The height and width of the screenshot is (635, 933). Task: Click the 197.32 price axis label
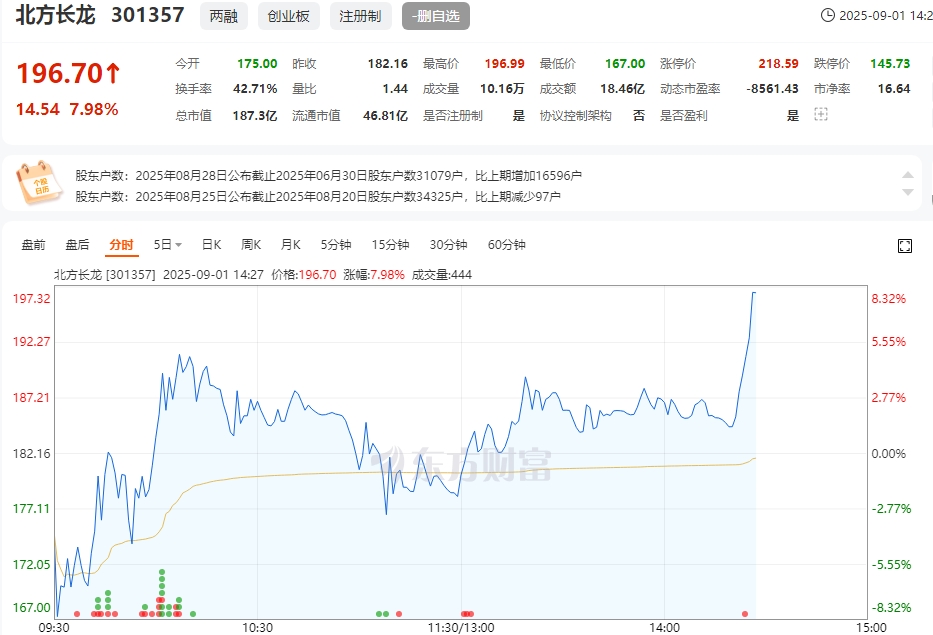(32, 299)
